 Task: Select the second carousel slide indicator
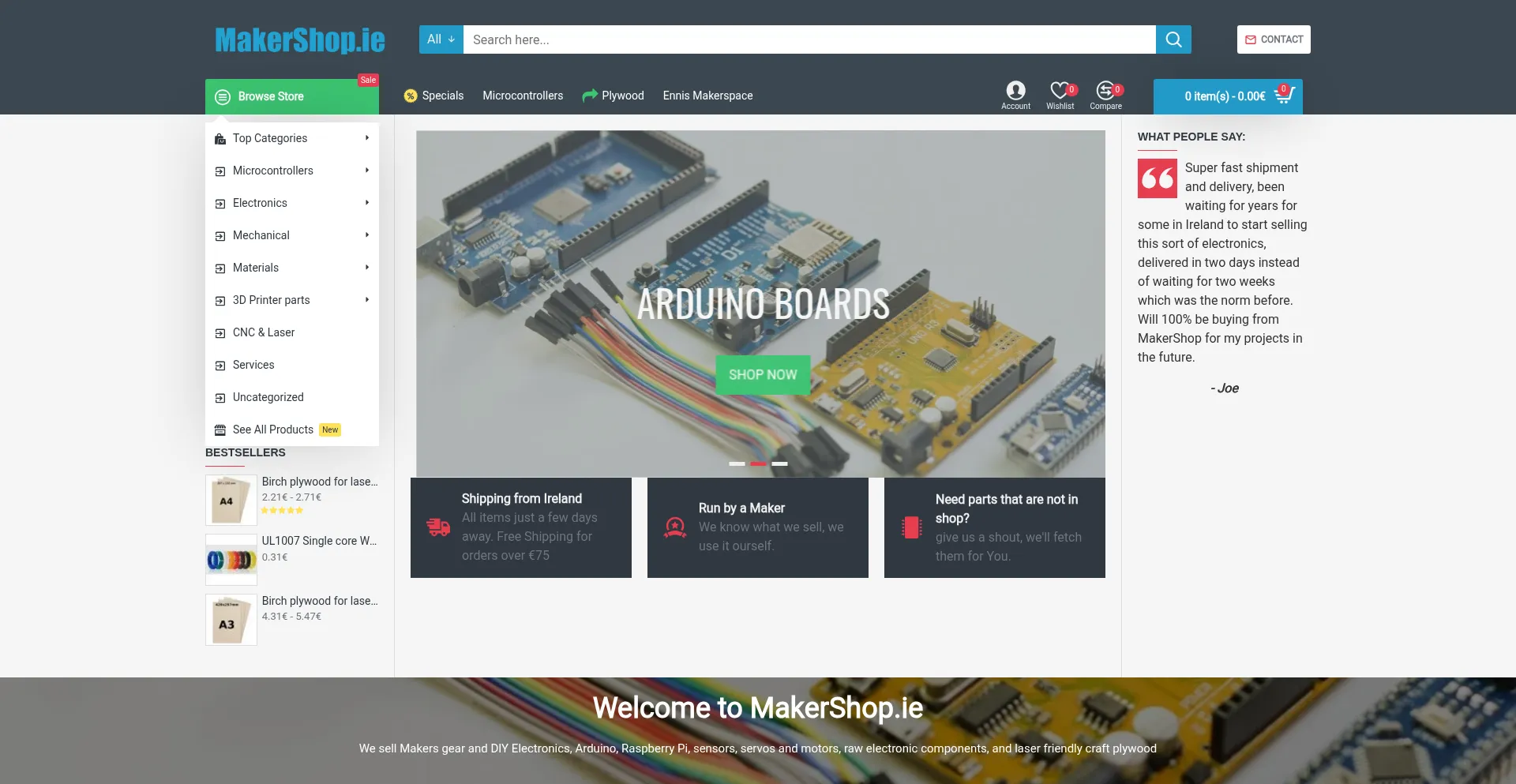tap(758, 463)
